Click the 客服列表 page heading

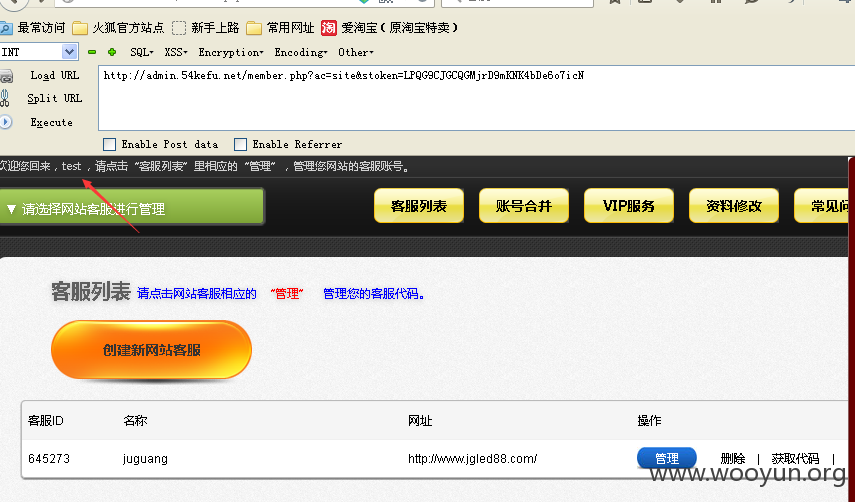pos(91,292)
